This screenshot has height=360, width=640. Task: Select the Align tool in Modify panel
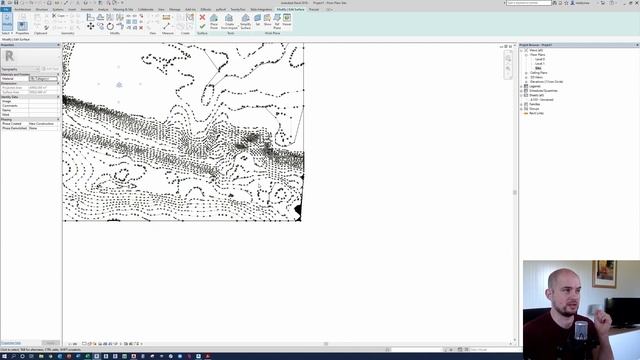point(90,17)
